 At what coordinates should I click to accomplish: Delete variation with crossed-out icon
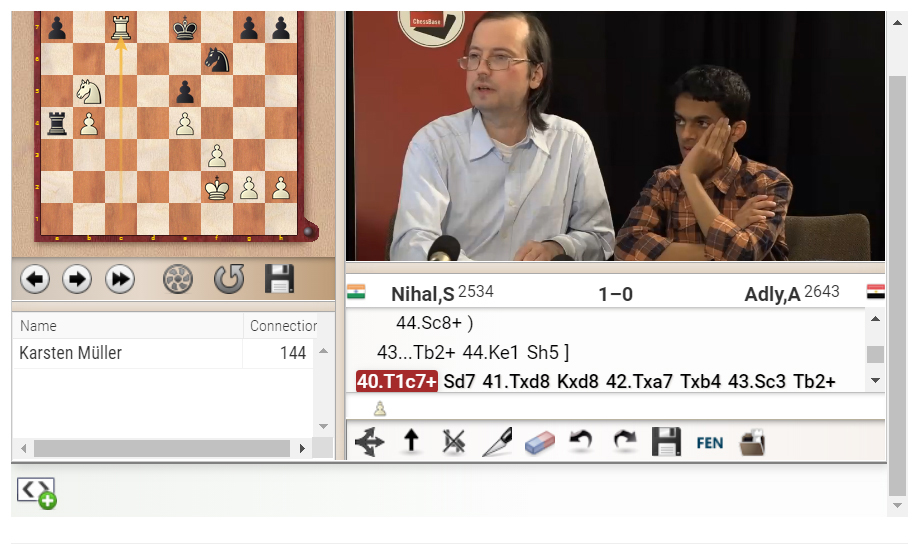[454, 442]
